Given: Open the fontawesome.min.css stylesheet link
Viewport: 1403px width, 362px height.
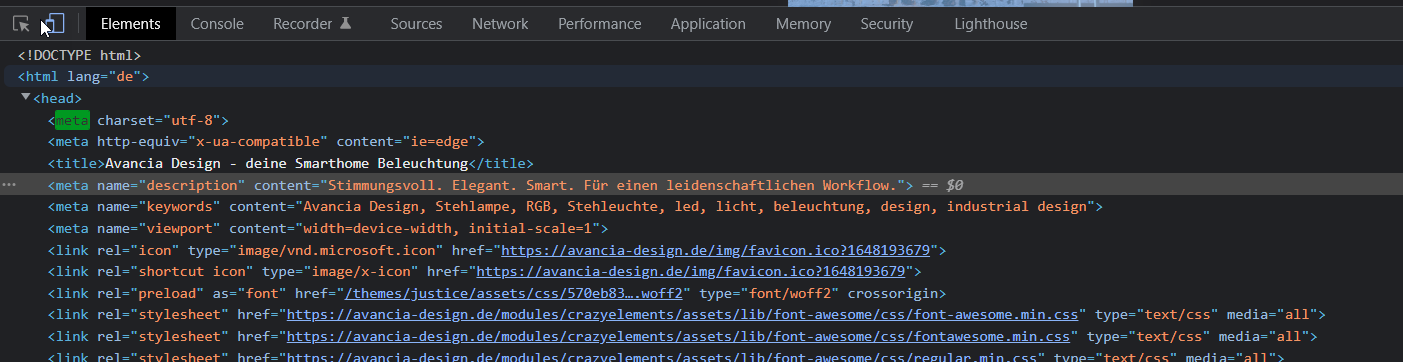Looking at the screenshot, I should 679,337.
